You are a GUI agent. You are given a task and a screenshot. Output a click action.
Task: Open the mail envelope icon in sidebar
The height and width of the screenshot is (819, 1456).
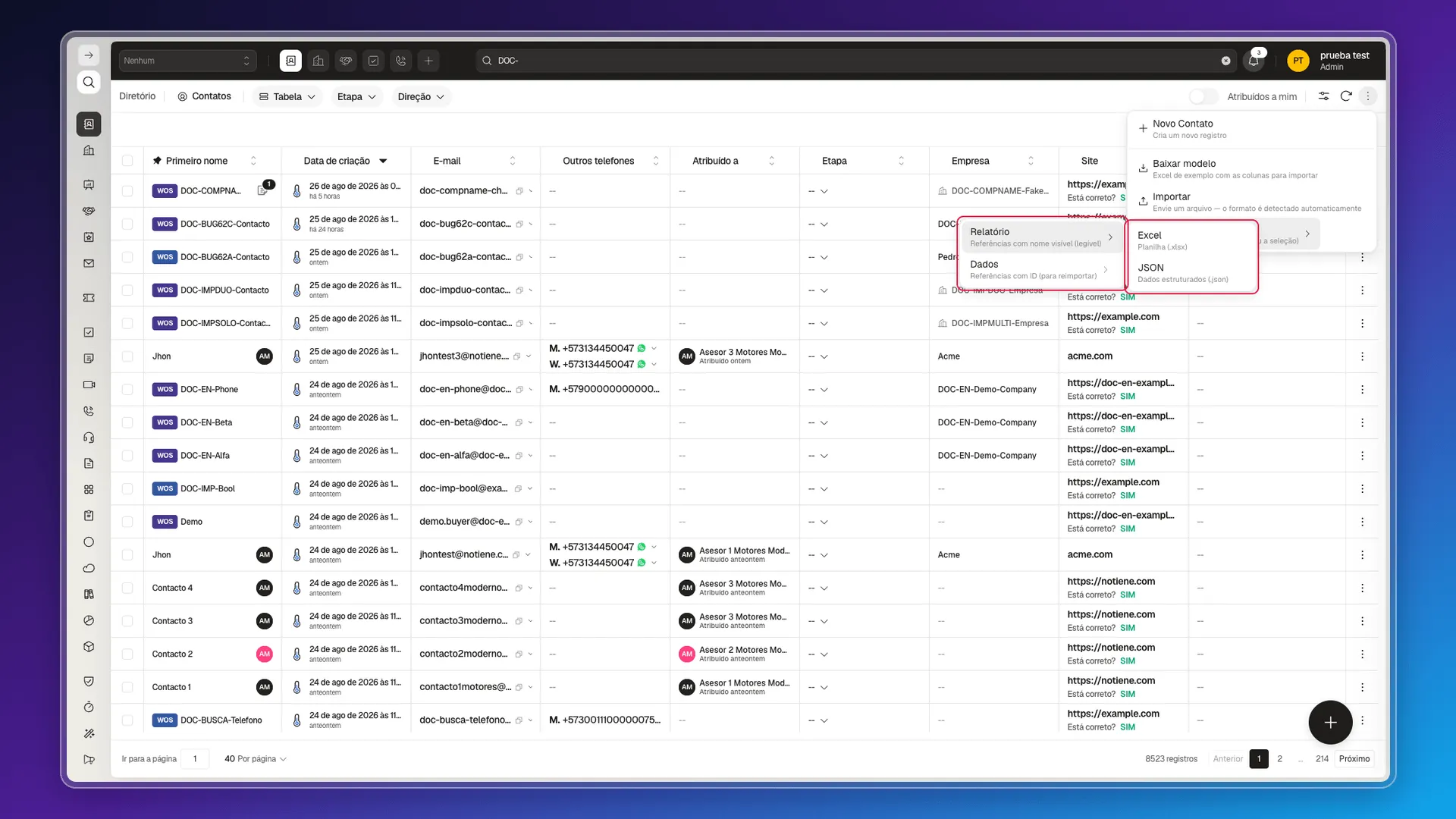pos(89,264)
